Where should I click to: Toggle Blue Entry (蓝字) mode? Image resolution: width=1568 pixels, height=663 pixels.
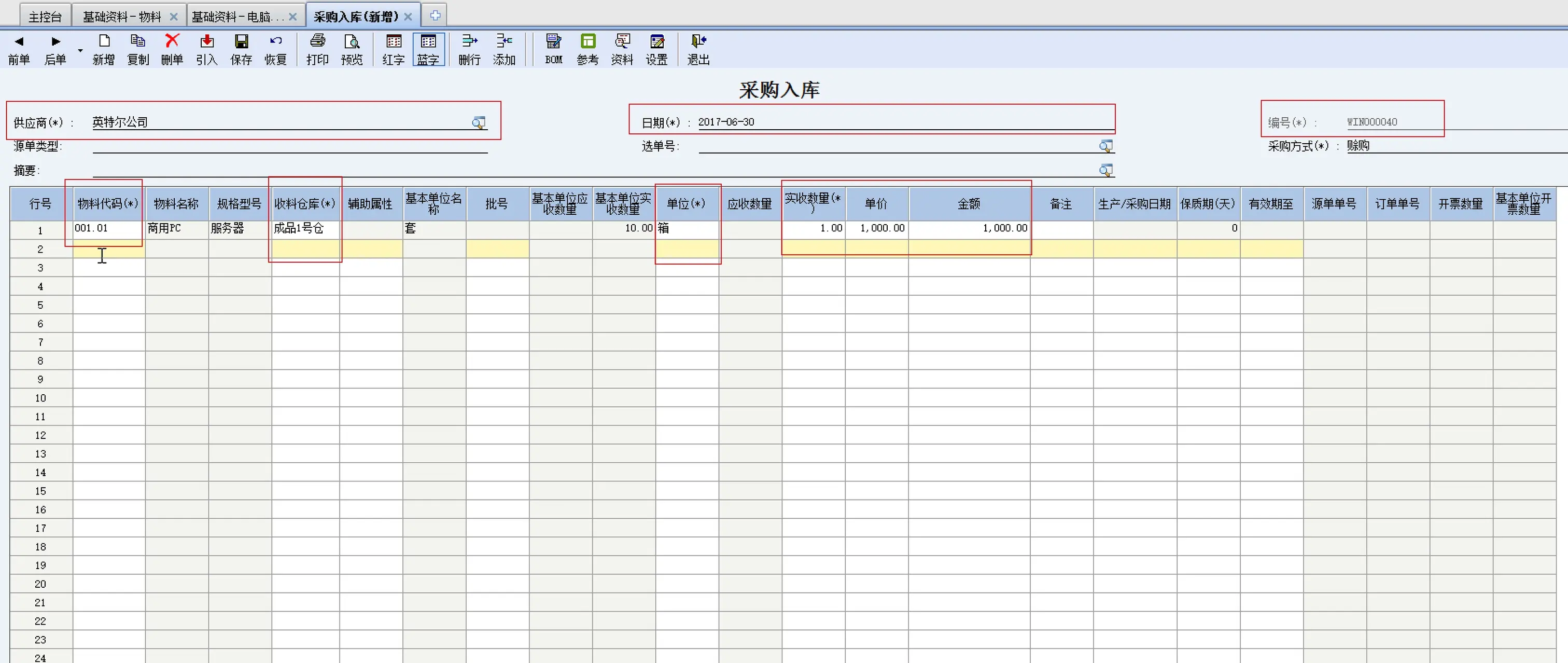[x=428, y=42]
